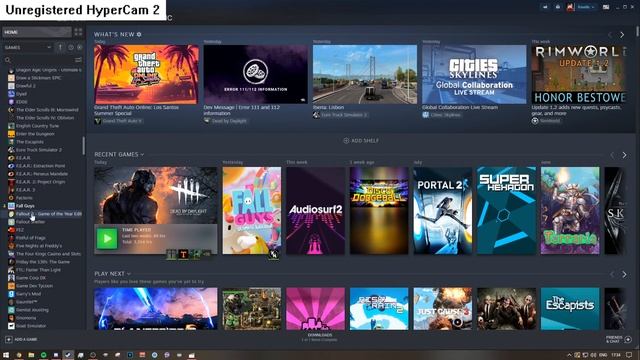This screenshot has width=640, height=360.
Task: Select Five Nights at Freddy's in the list
Action: click(x=39, y=246)
